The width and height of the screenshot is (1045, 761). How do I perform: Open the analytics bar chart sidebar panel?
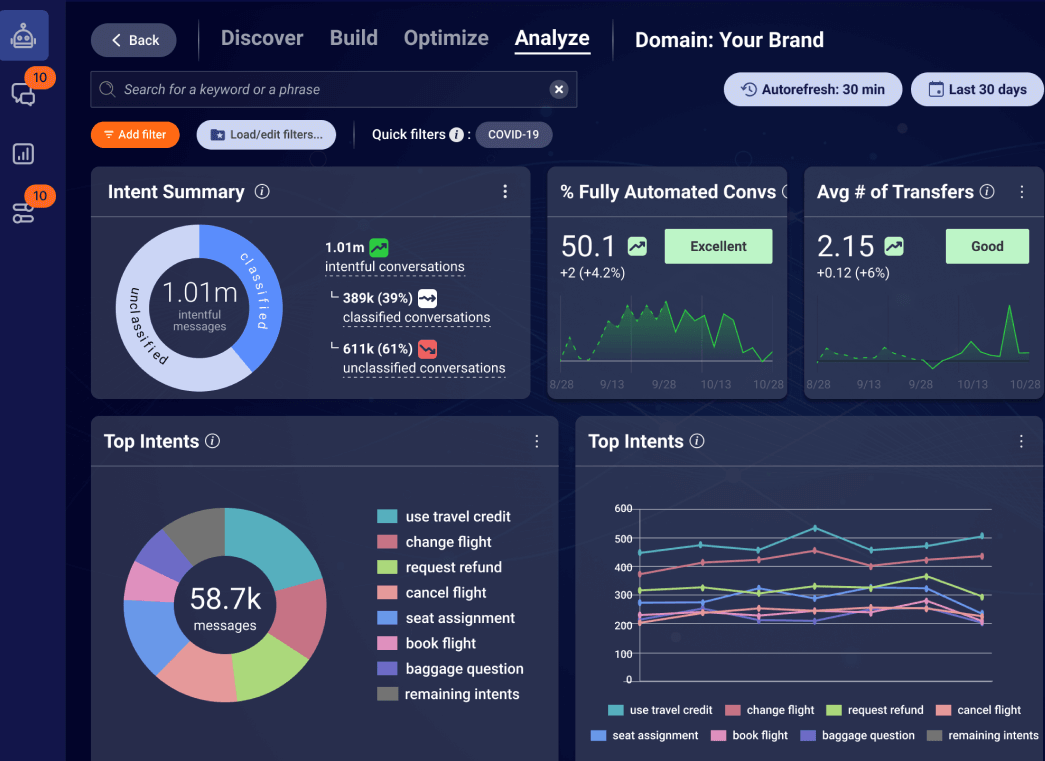click(x=24, y=153)
